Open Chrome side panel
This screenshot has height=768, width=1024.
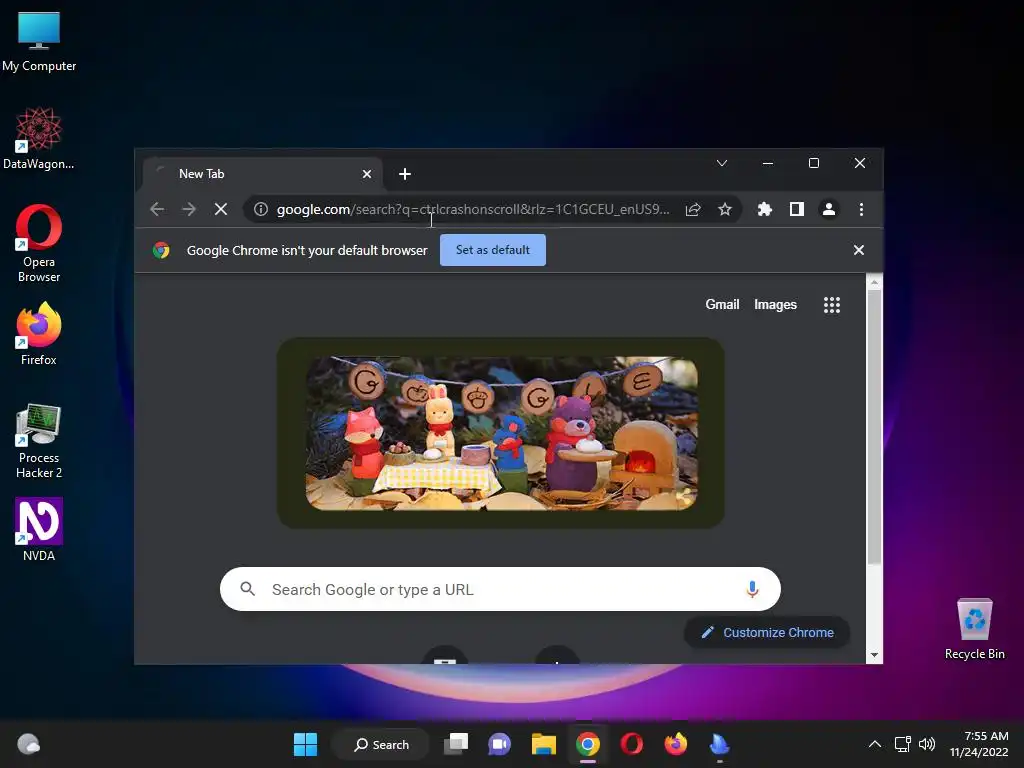[x=797, y=209]
